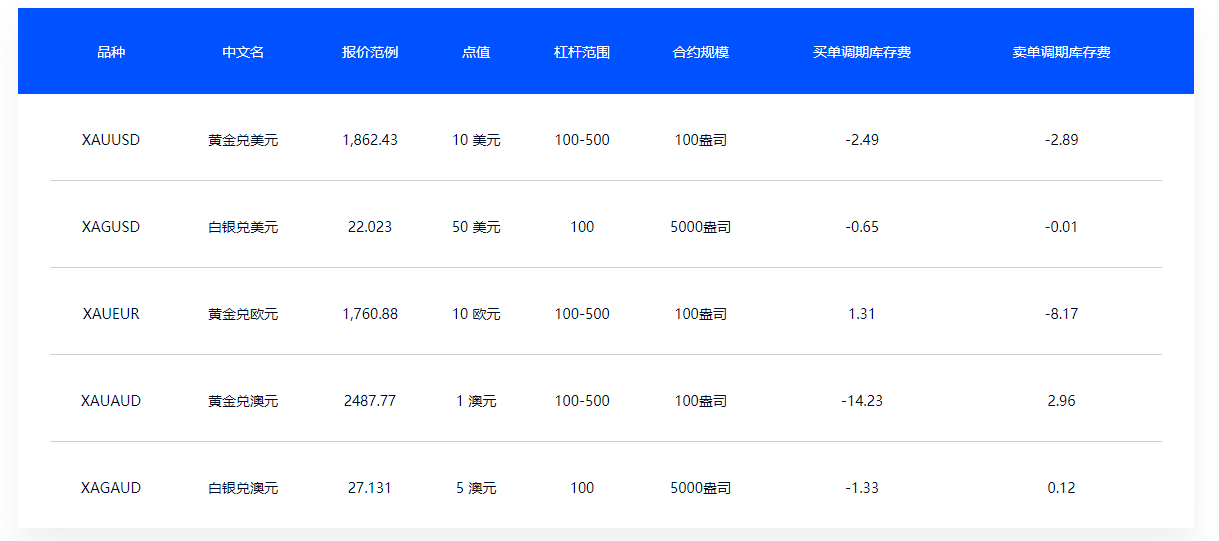Select the XAUUSD symbol cell
This screenshot has height=541, width=1219.
tap(111, 140)
